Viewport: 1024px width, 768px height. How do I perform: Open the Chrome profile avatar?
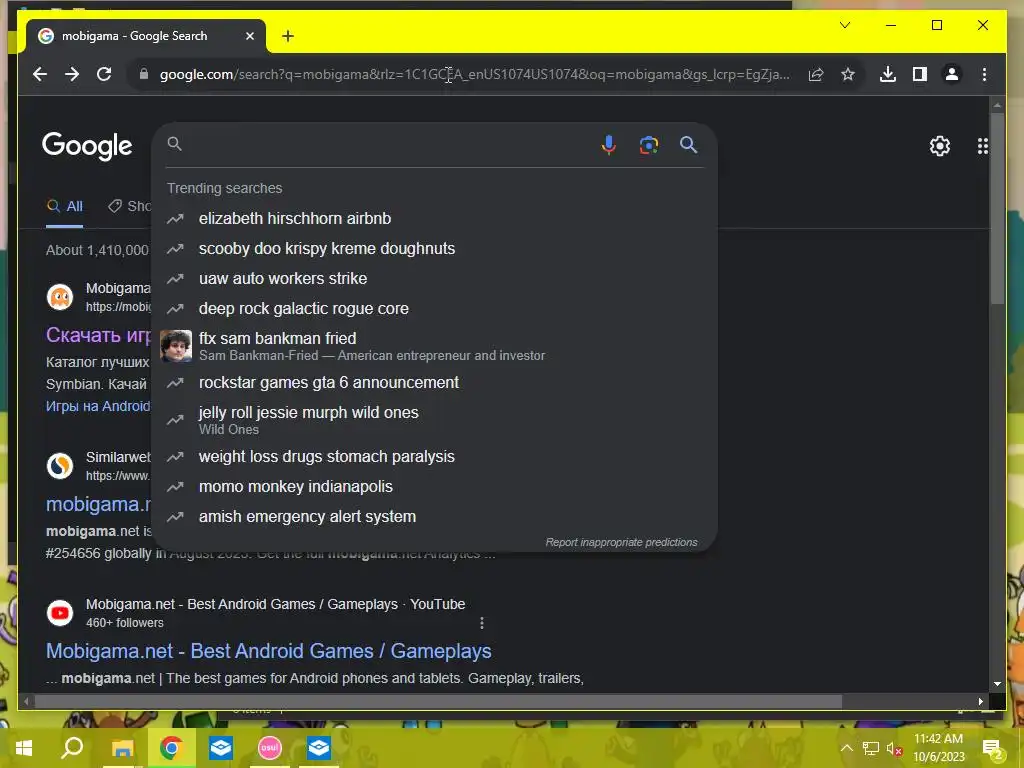[952, 74]
